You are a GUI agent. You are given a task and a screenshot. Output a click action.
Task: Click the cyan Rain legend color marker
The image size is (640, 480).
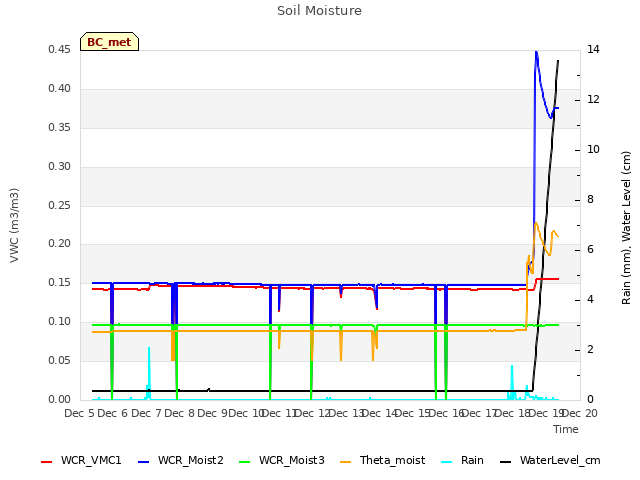pos(447,462)
